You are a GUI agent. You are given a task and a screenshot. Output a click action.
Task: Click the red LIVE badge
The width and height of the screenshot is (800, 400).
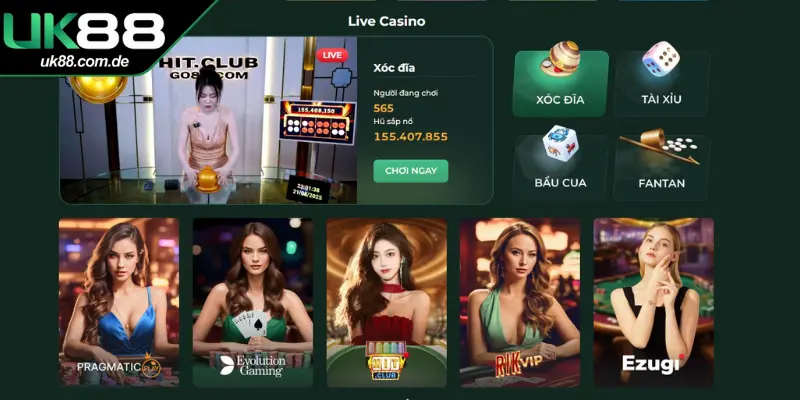[332, 55]
